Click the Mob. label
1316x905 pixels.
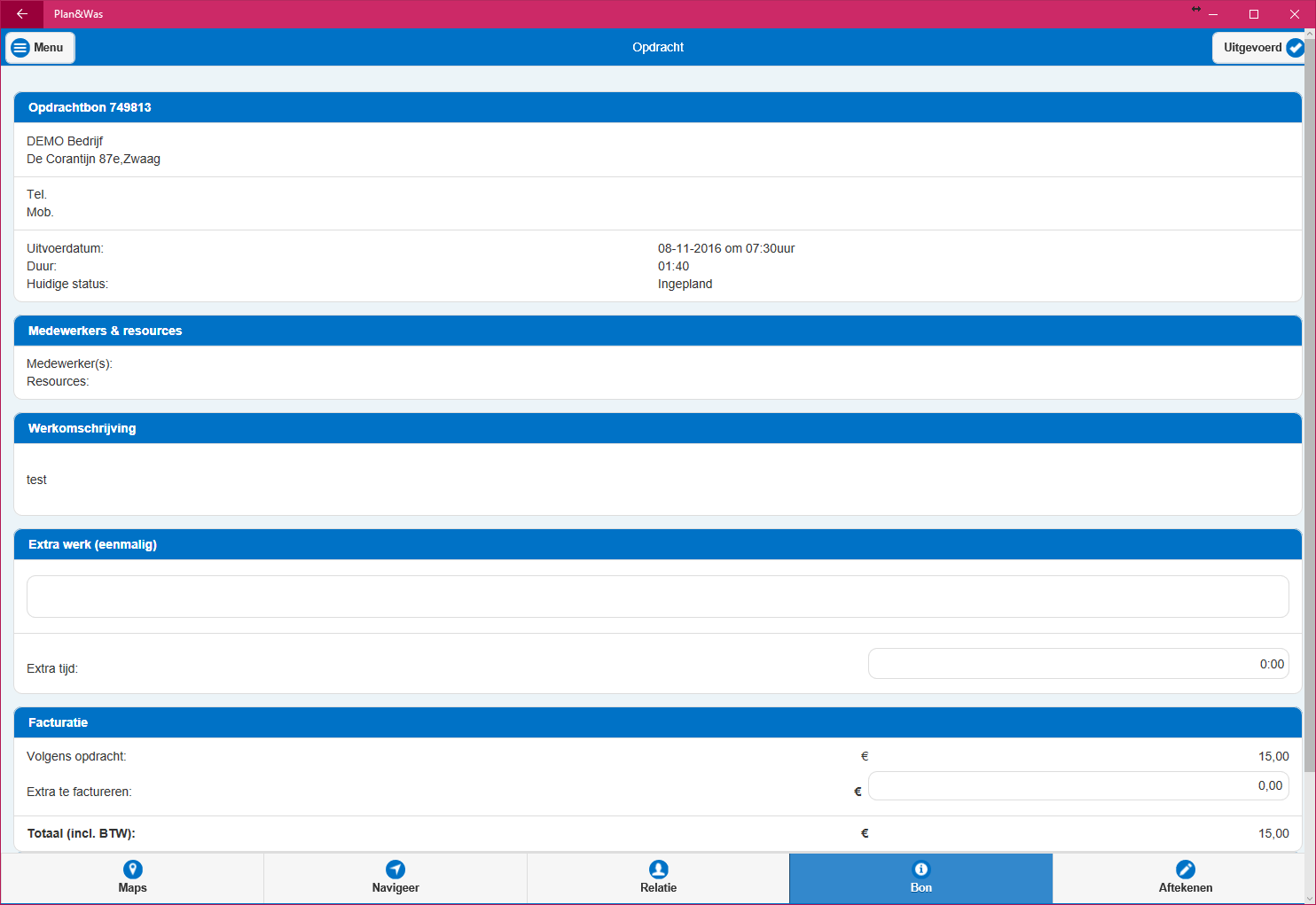coord(40,212)
